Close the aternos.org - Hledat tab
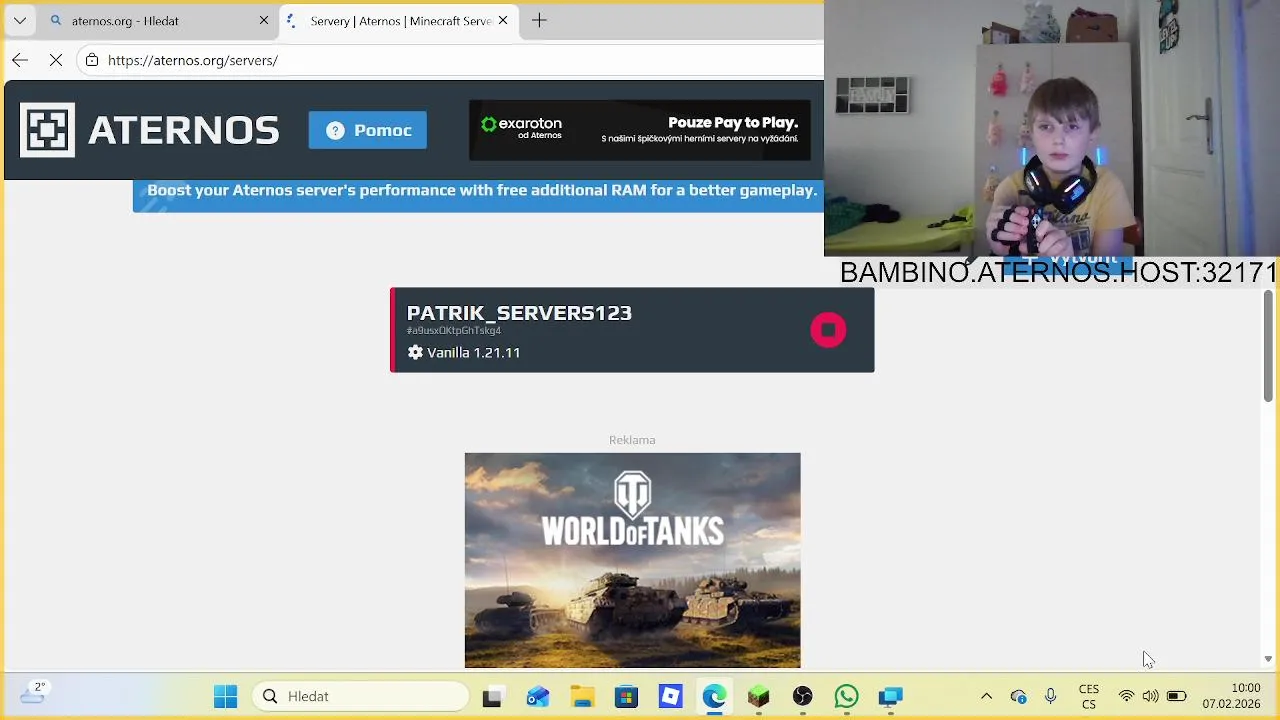 (264, 20)
